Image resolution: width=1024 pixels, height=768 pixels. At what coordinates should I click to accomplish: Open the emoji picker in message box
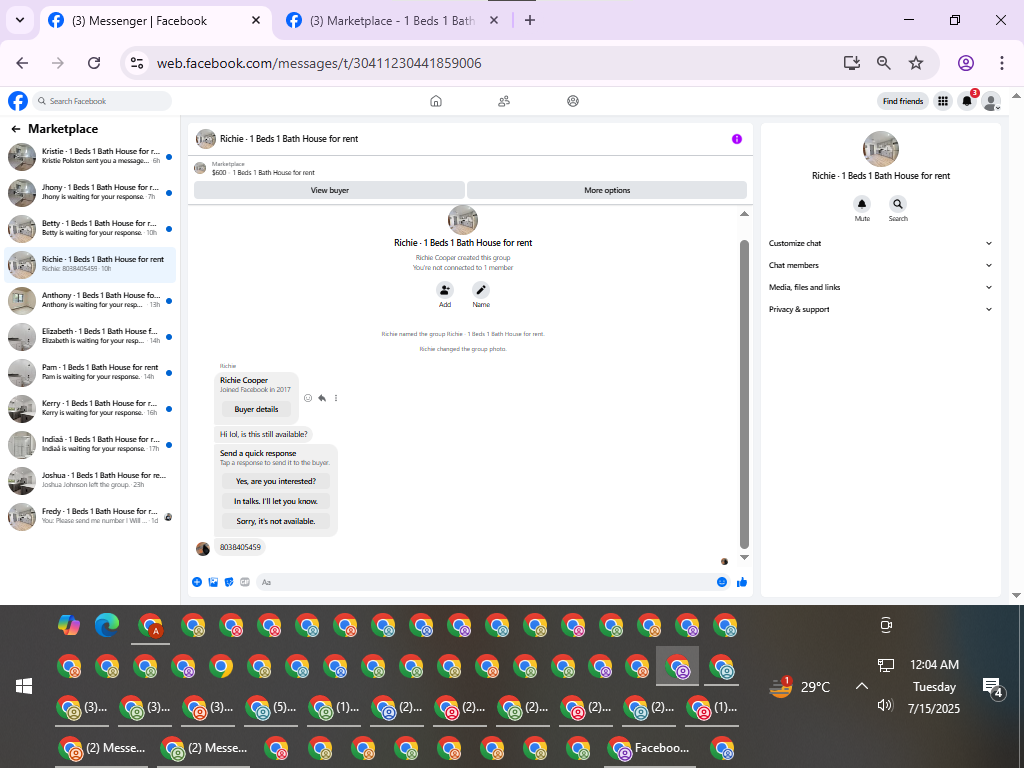pyautogui.click(x=722, y=582)
